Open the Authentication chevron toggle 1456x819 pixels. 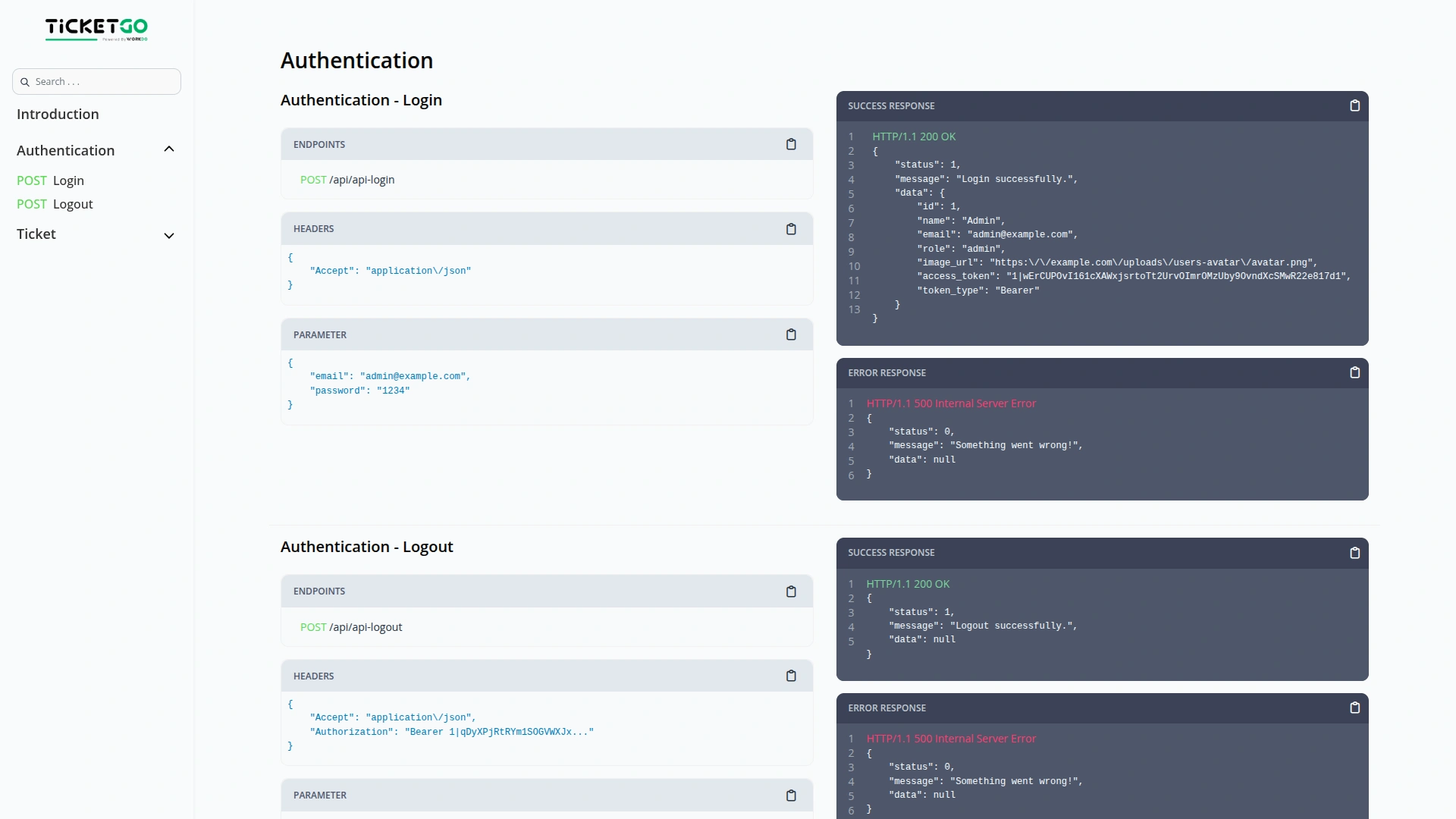pyautogui.click(x=169, y=149)
